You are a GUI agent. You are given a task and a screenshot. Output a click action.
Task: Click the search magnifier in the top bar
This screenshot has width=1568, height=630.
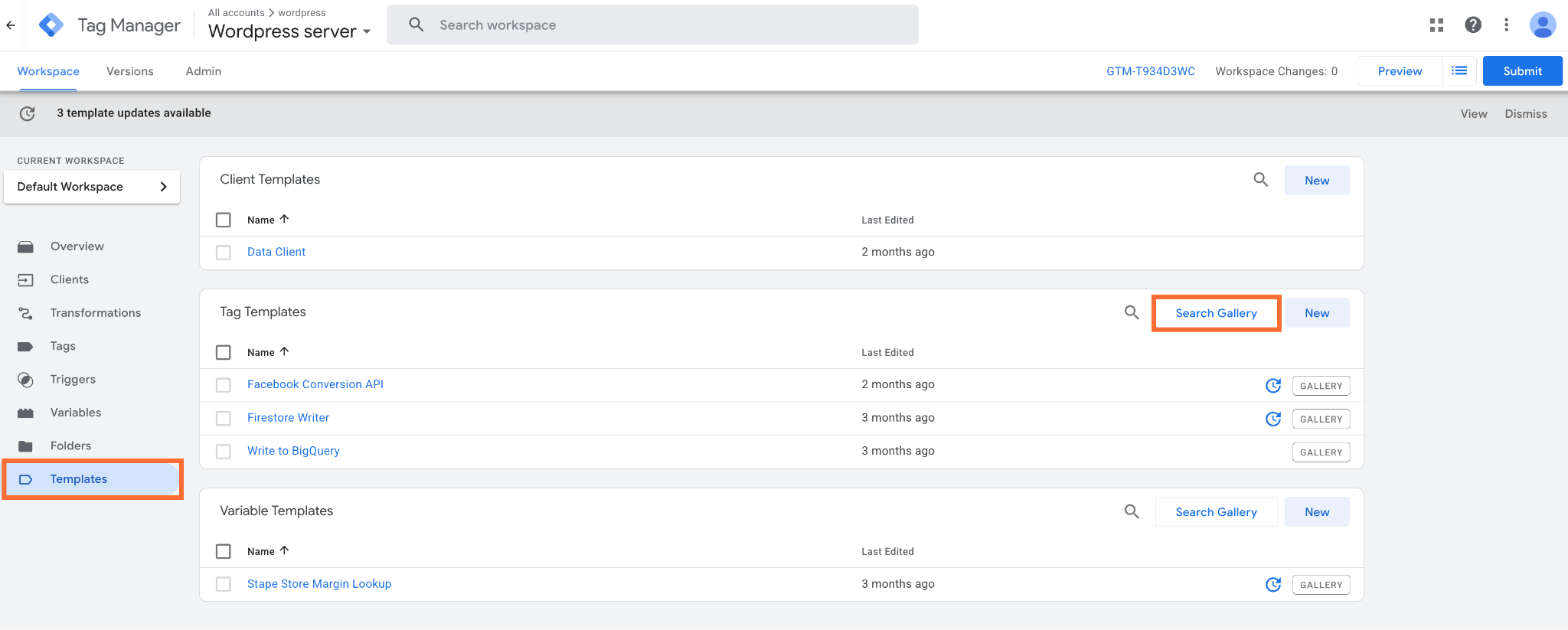tap(416, 24)
